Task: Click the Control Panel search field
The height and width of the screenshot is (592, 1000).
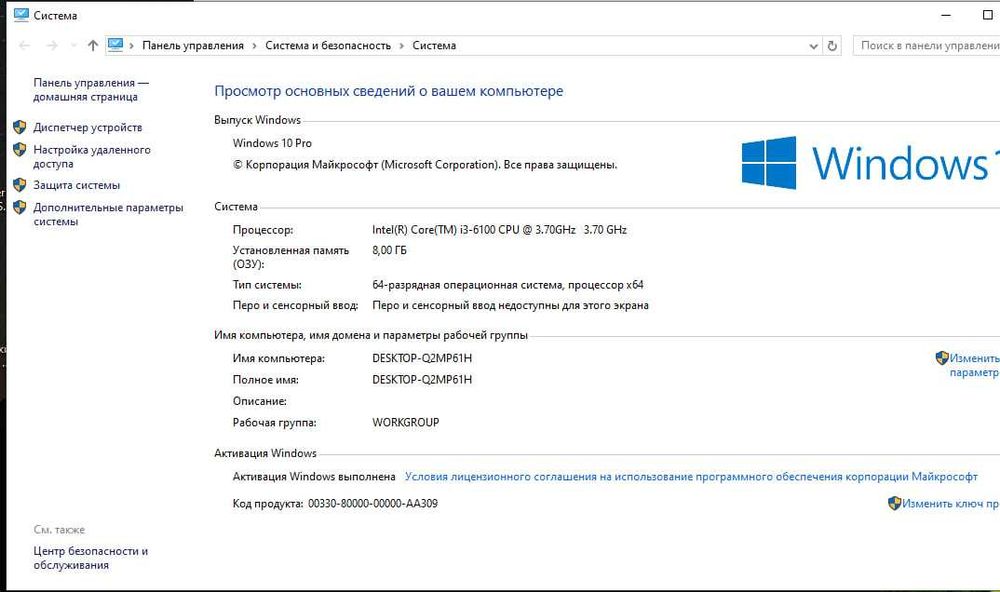Action: point(925,45)
